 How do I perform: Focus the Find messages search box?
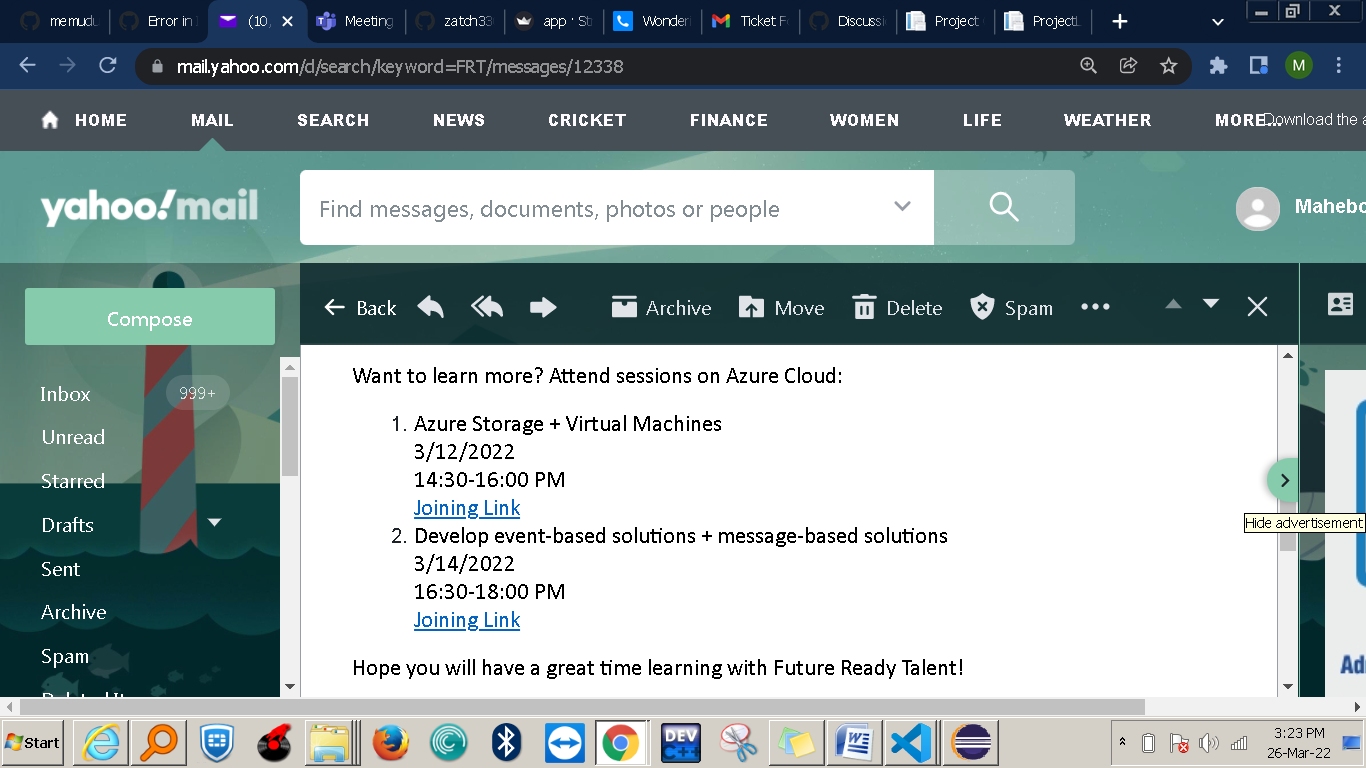pyautogui.click(x=590, y=208)
